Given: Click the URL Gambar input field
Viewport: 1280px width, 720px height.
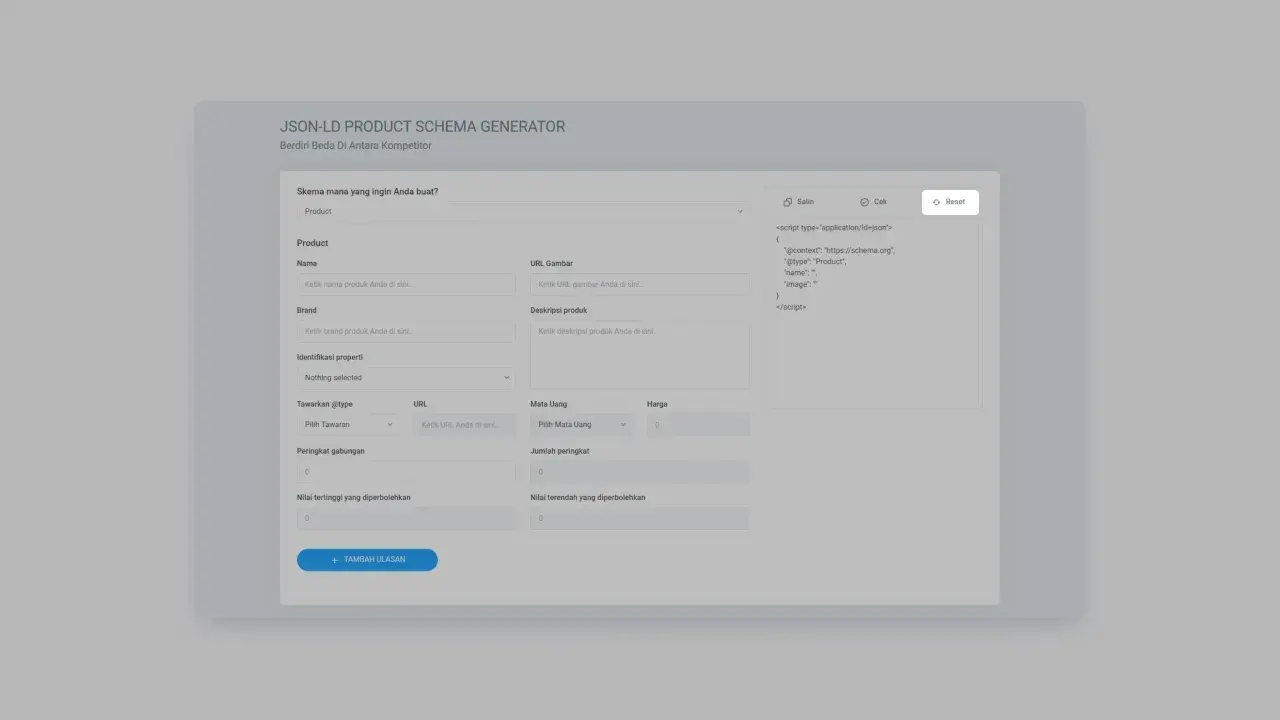Looking at the screenshot, I should coord(639,285).
